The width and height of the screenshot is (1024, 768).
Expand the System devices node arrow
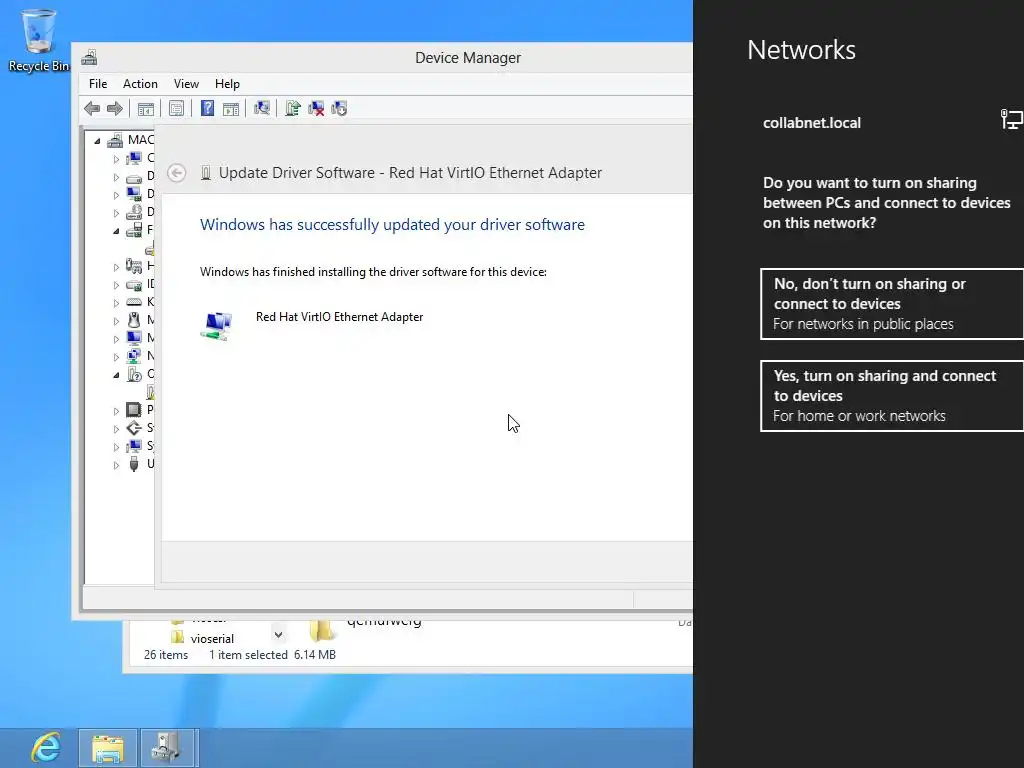pos(116,447)
